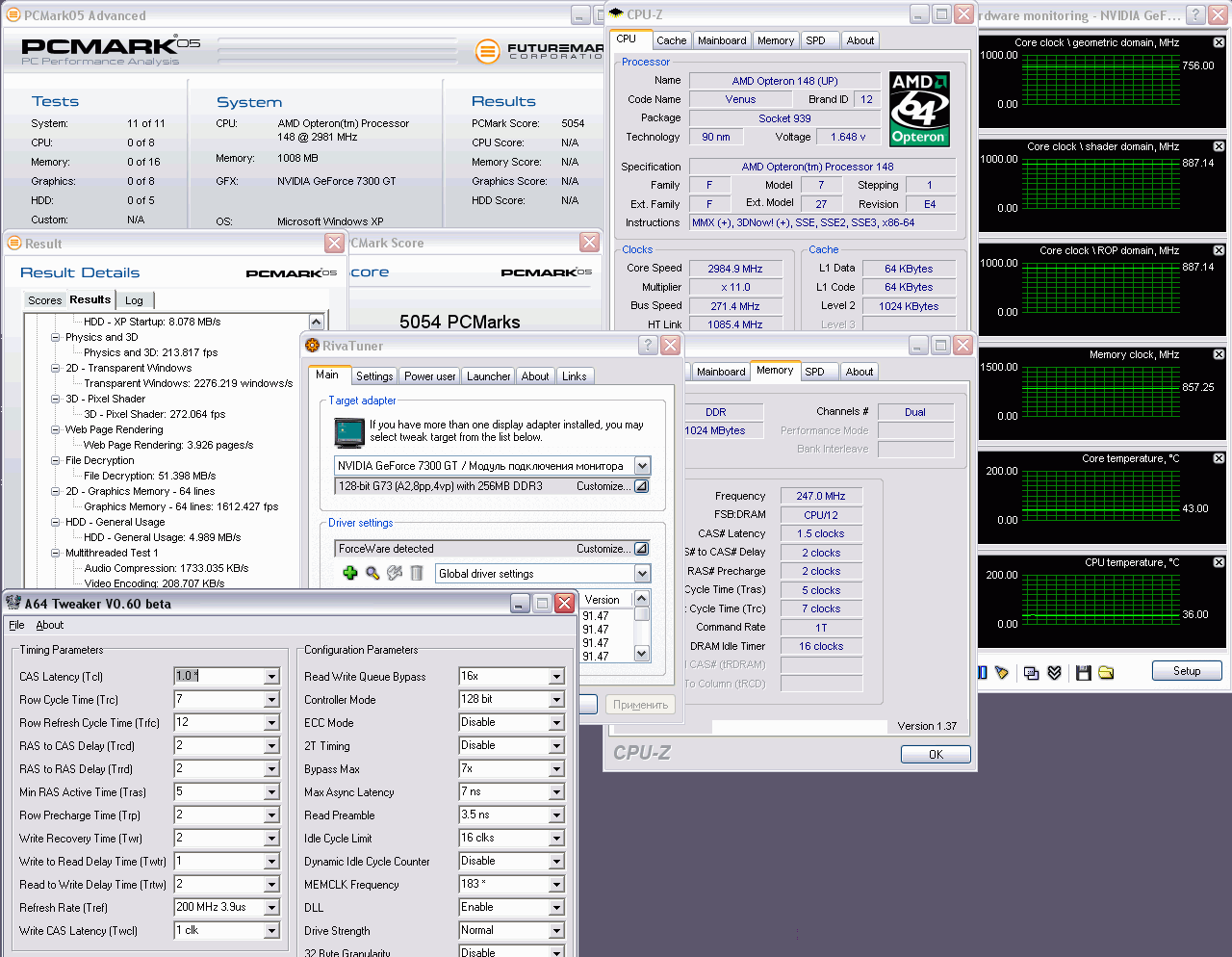This screenshot has height=957, width=1232.
Task: Select the Physics and 3D: 213.817 fps row
Action: point(150,352)
